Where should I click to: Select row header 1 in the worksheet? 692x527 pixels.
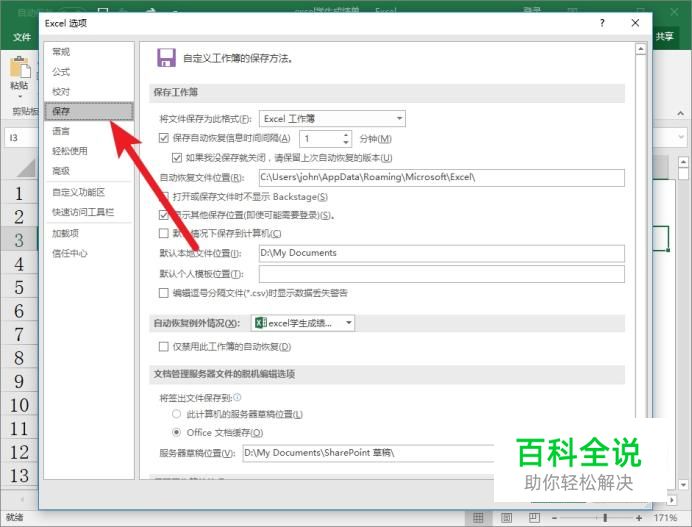pos(19,193)
